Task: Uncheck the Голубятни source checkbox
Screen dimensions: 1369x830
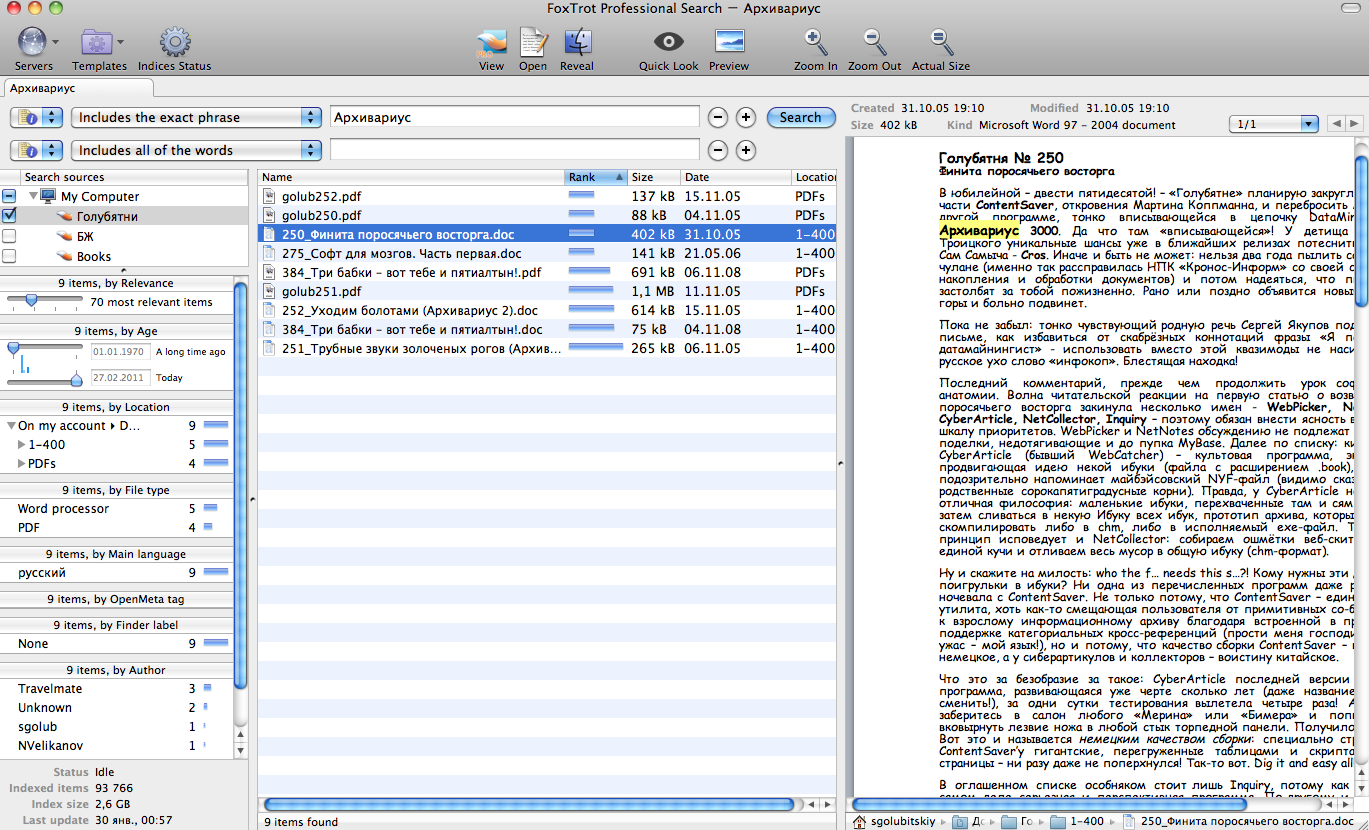Action: tap(9, 216)
